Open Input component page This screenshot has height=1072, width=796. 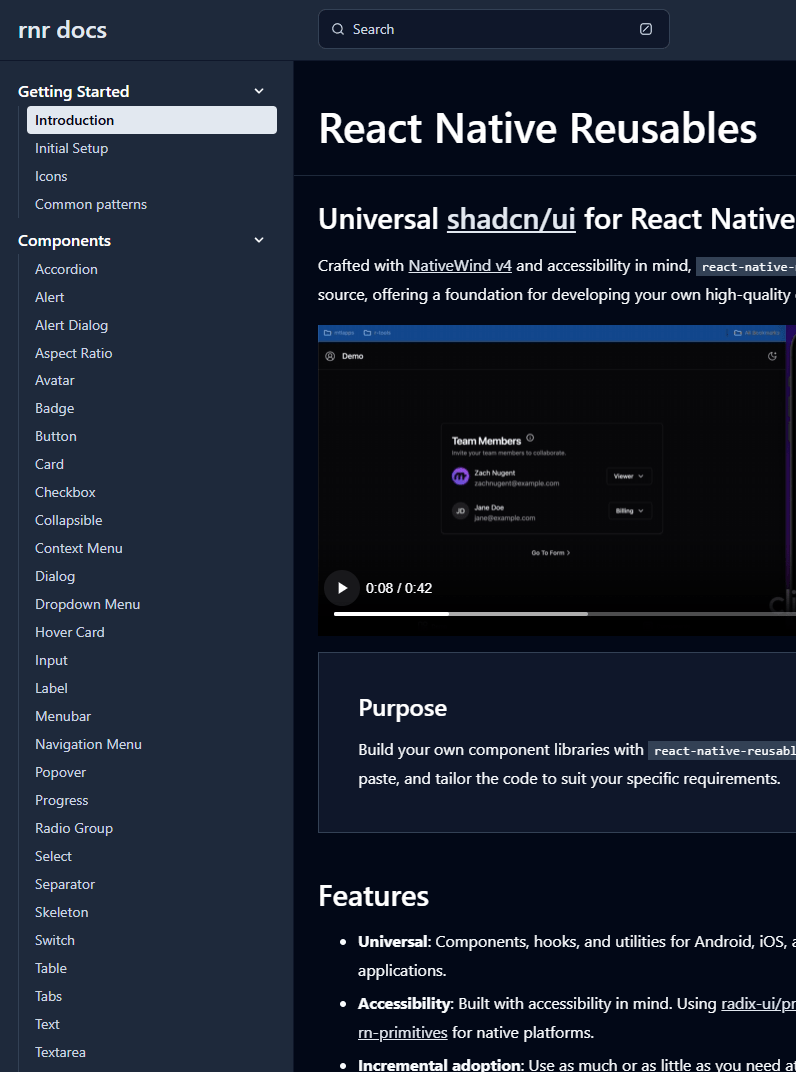pos(51,660)
